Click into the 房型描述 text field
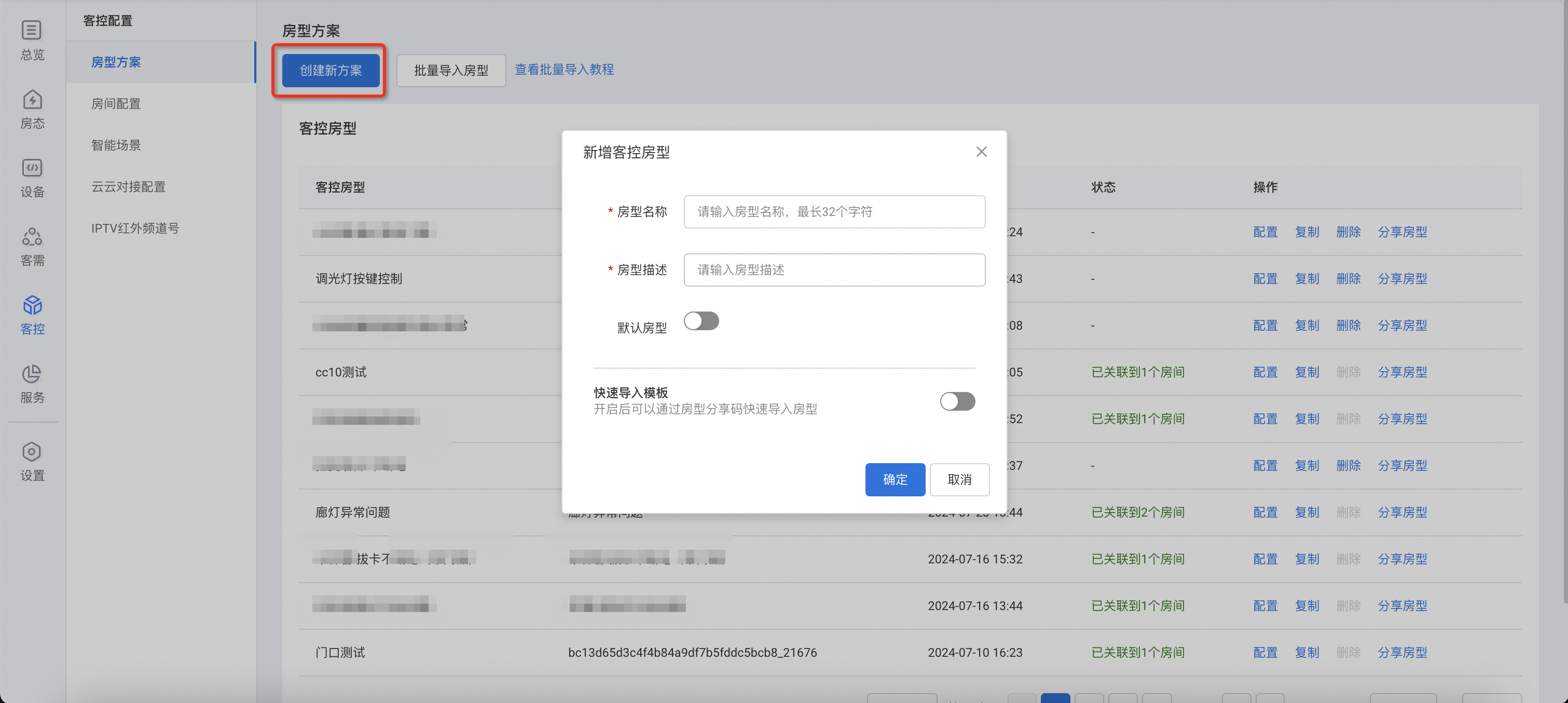The image size is (1568, 703). [834, 270]
